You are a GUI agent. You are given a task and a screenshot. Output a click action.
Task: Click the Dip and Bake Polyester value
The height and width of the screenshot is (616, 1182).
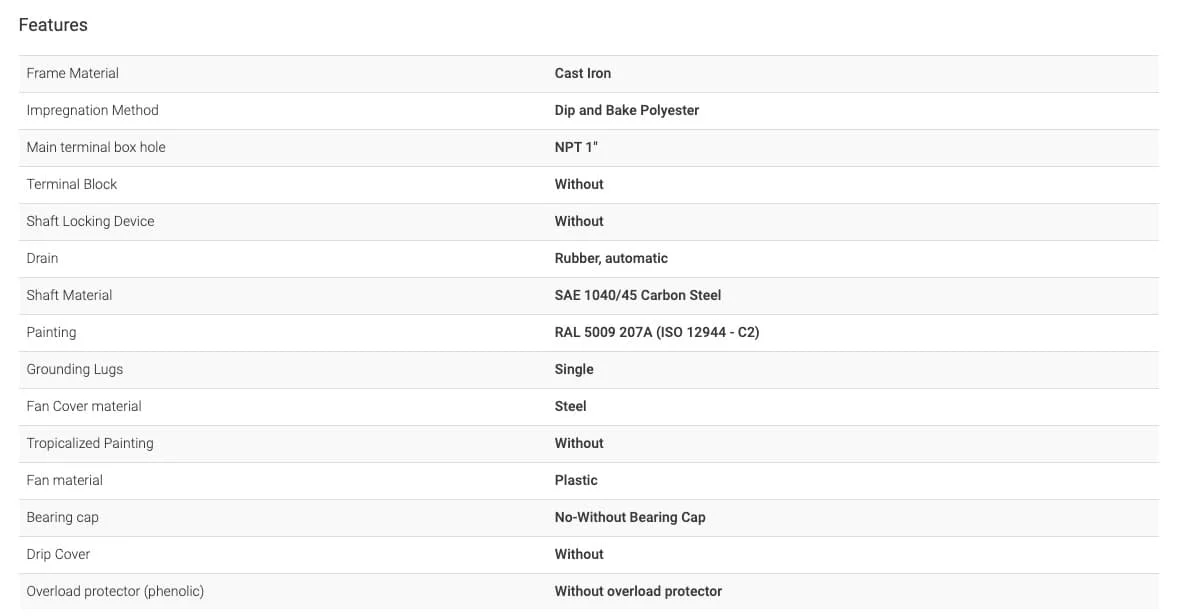tap(626, 110)
